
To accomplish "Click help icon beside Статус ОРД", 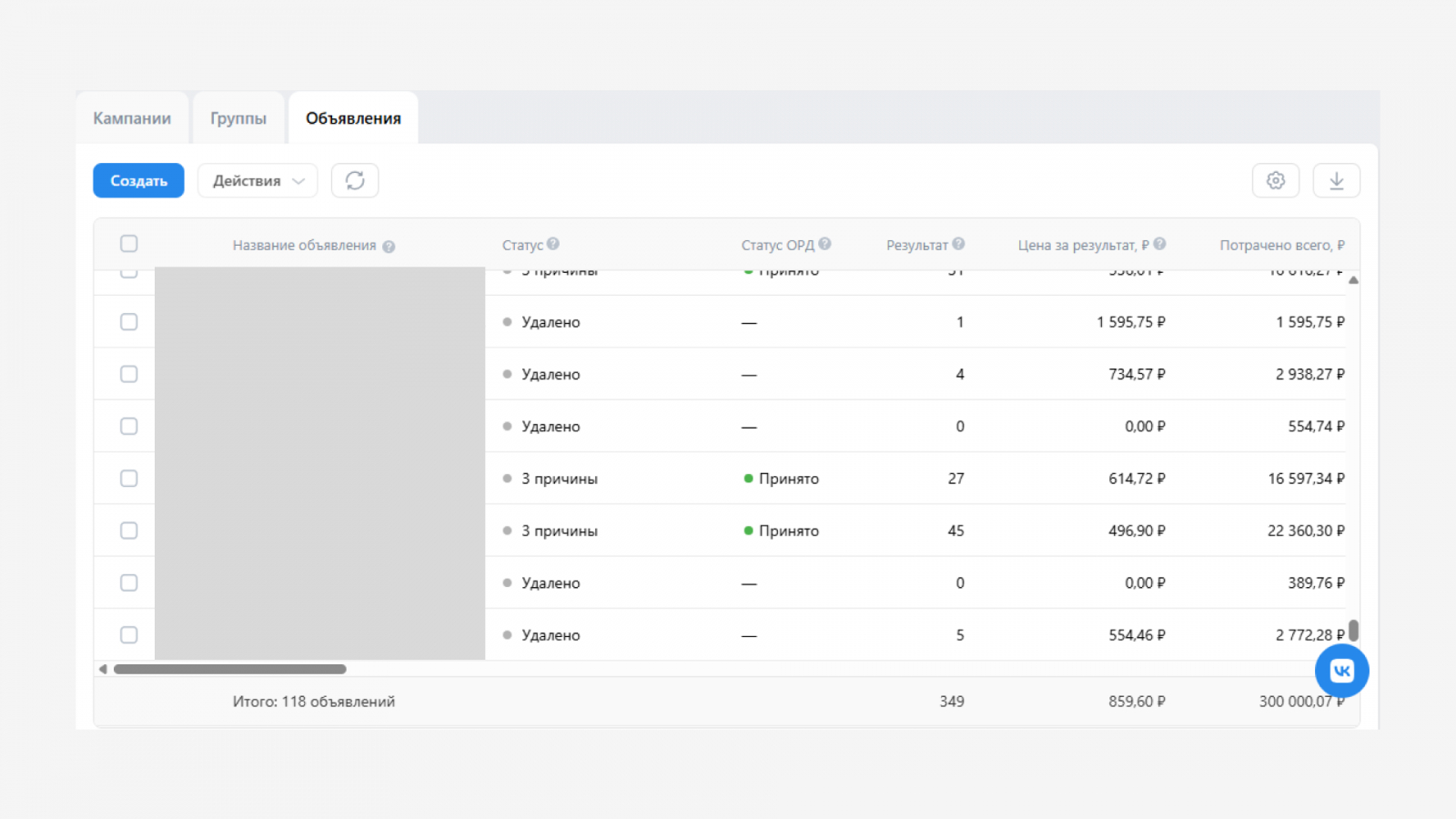I will (x=824, y=244).
